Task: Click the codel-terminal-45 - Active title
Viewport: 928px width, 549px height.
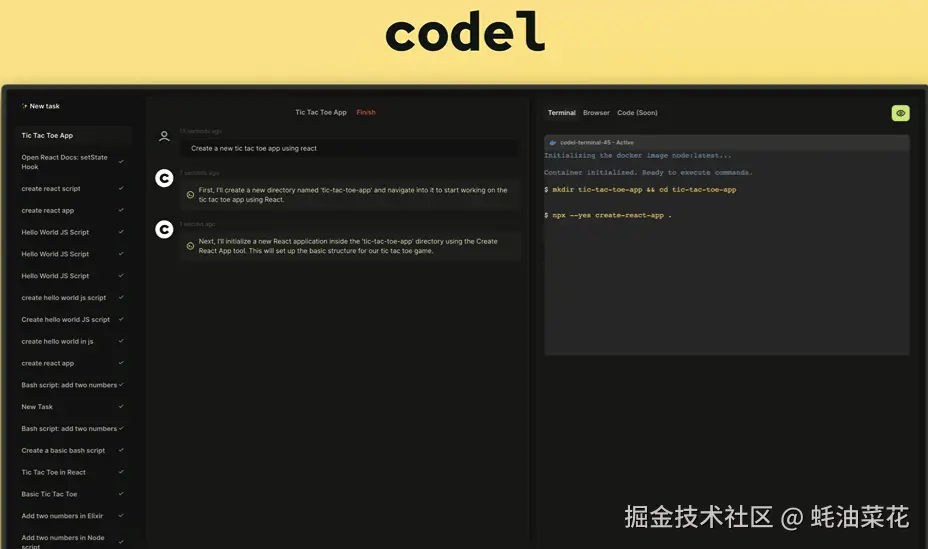Action: click(x=597, y=143)
